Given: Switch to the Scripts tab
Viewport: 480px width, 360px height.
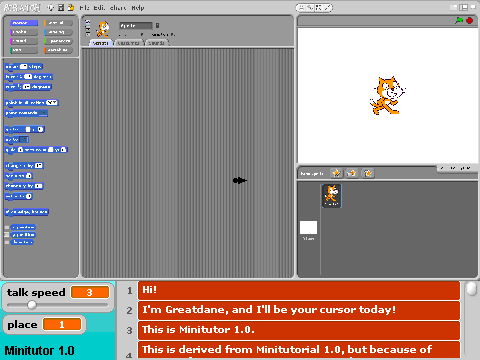Looking at the screenshot, I should point(100,43).
